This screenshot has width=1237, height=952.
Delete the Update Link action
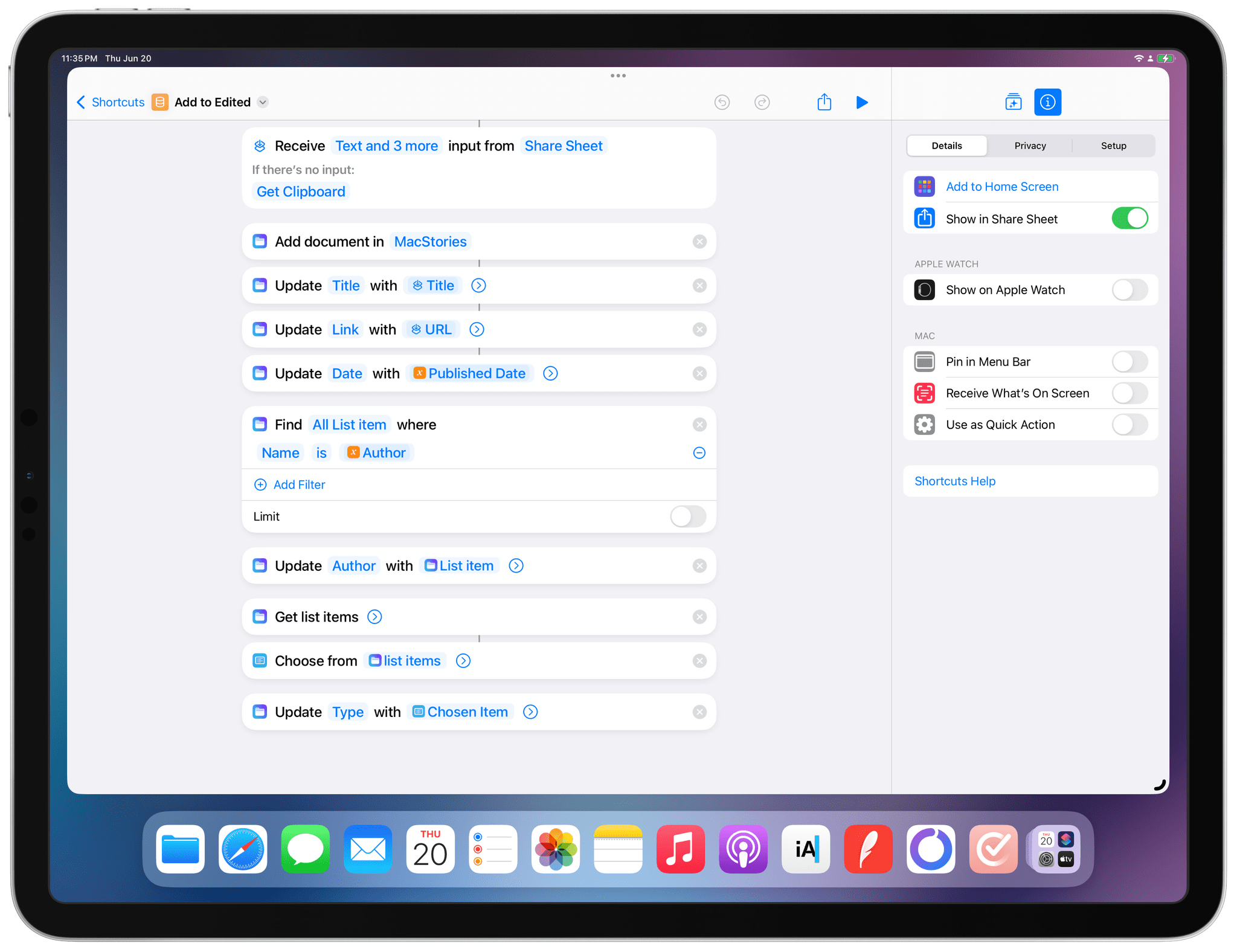point(699,329)
